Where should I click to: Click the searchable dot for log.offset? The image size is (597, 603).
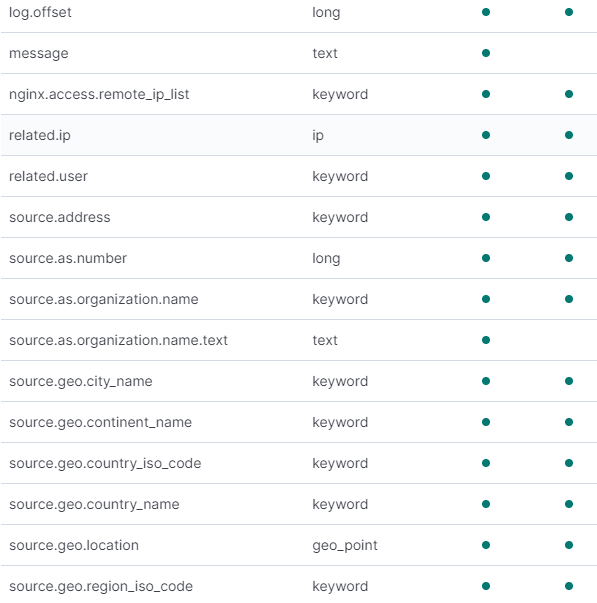tap(486, 12)
